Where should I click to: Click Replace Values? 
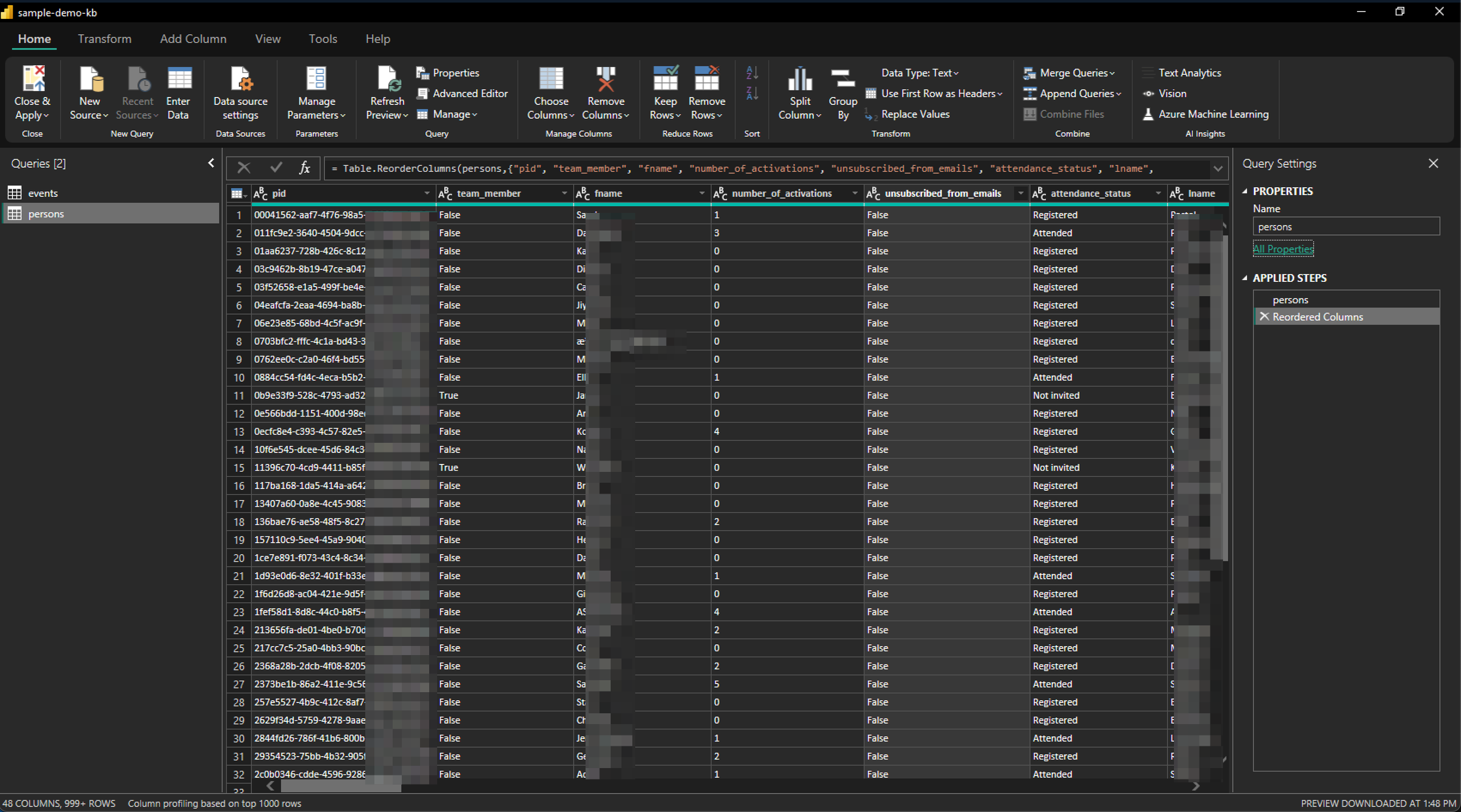click(x=907, y=114)
